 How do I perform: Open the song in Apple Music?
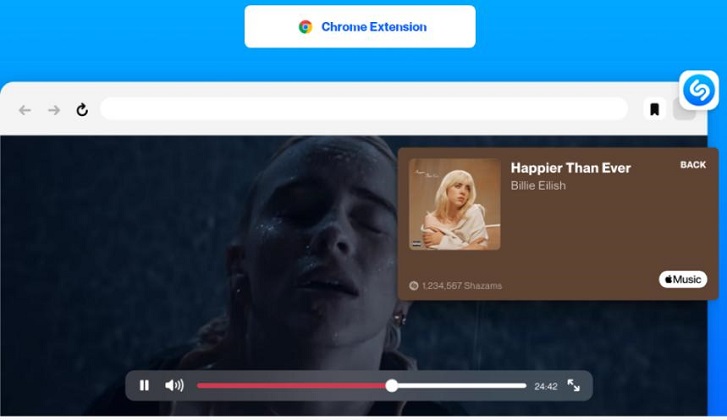(x=683, y=280)
